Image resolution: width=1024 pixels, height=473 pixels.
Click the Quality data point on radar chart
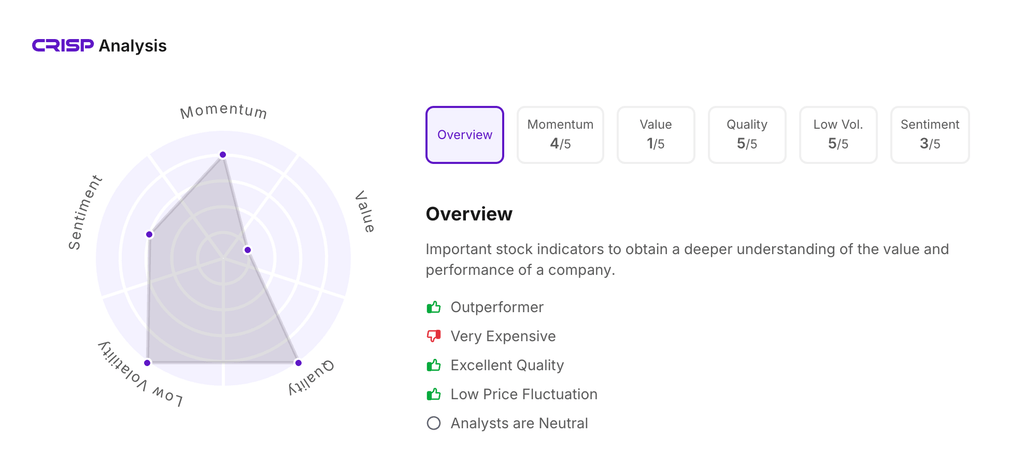[x=298, y=363]
